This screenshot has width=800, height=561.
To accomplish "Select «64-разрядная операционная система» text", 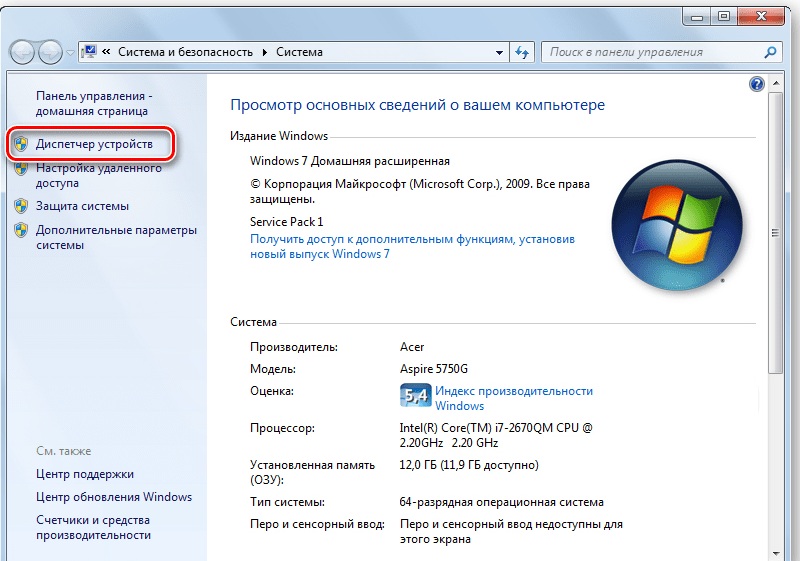I will [502, 502].
